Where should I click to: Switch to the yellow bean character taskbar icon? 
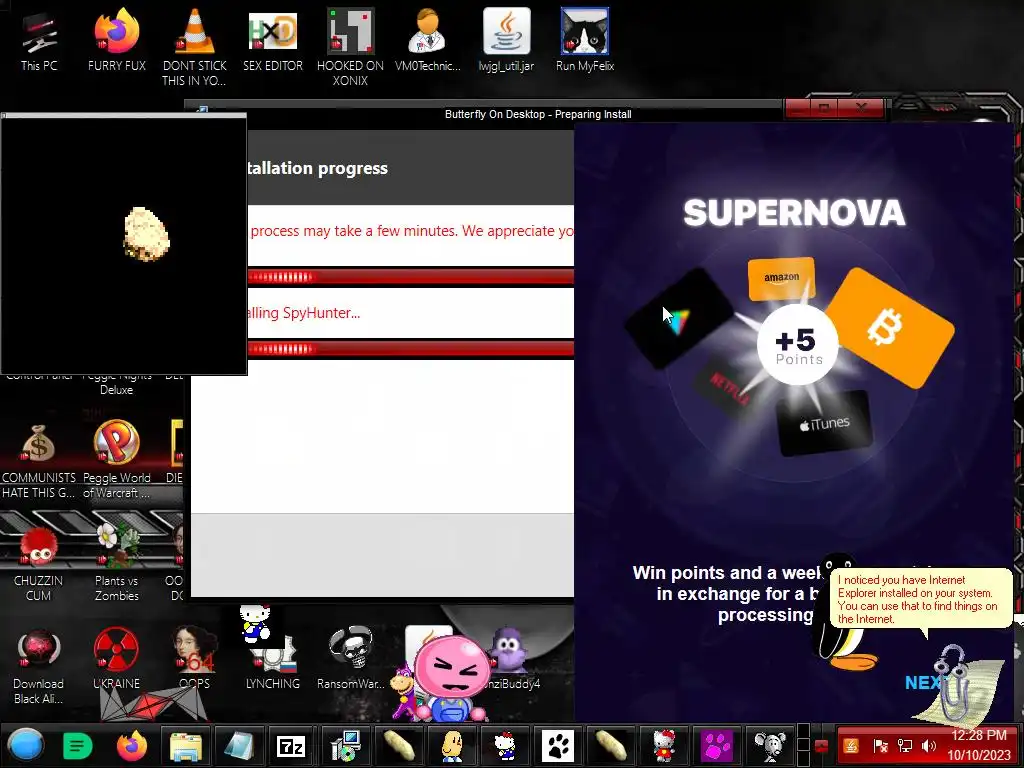(452, 745)
